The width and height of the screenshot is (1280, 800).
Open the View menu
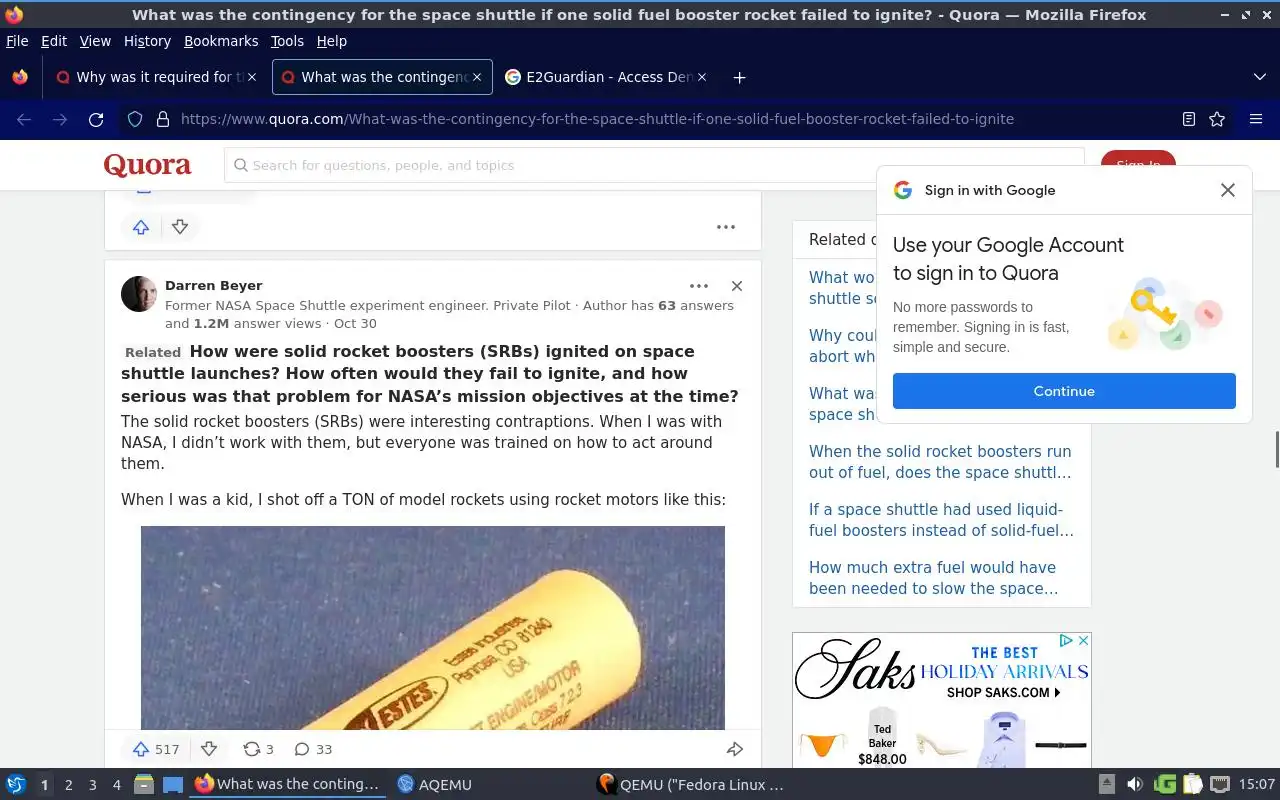pyautogui.click(x=95, y=41)
